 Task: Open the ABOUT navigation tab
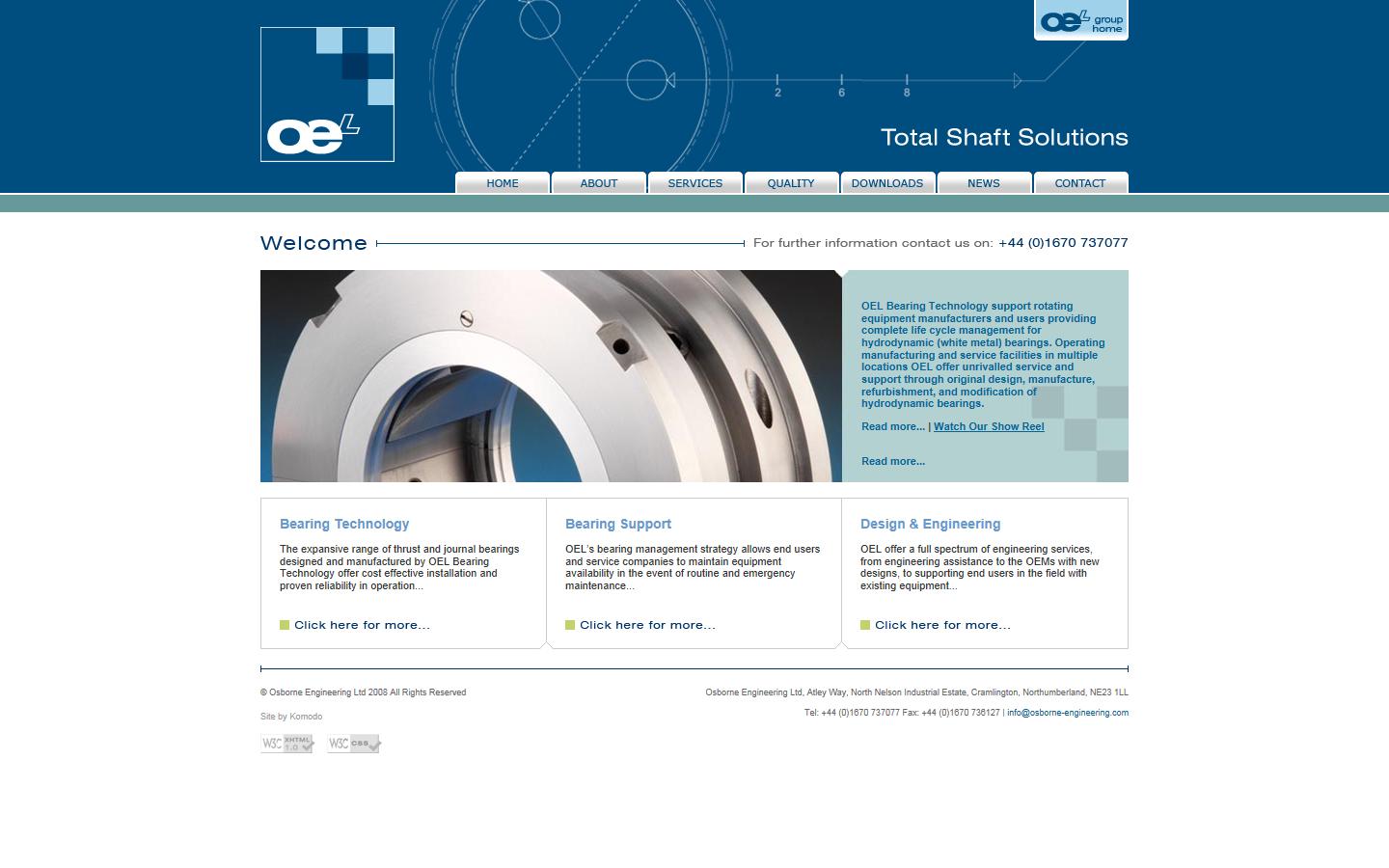[x=598, y=183]
